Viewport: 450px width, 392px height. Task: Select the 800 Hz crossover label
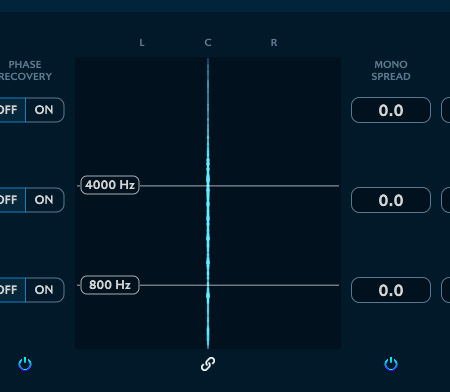click(110, 285)
